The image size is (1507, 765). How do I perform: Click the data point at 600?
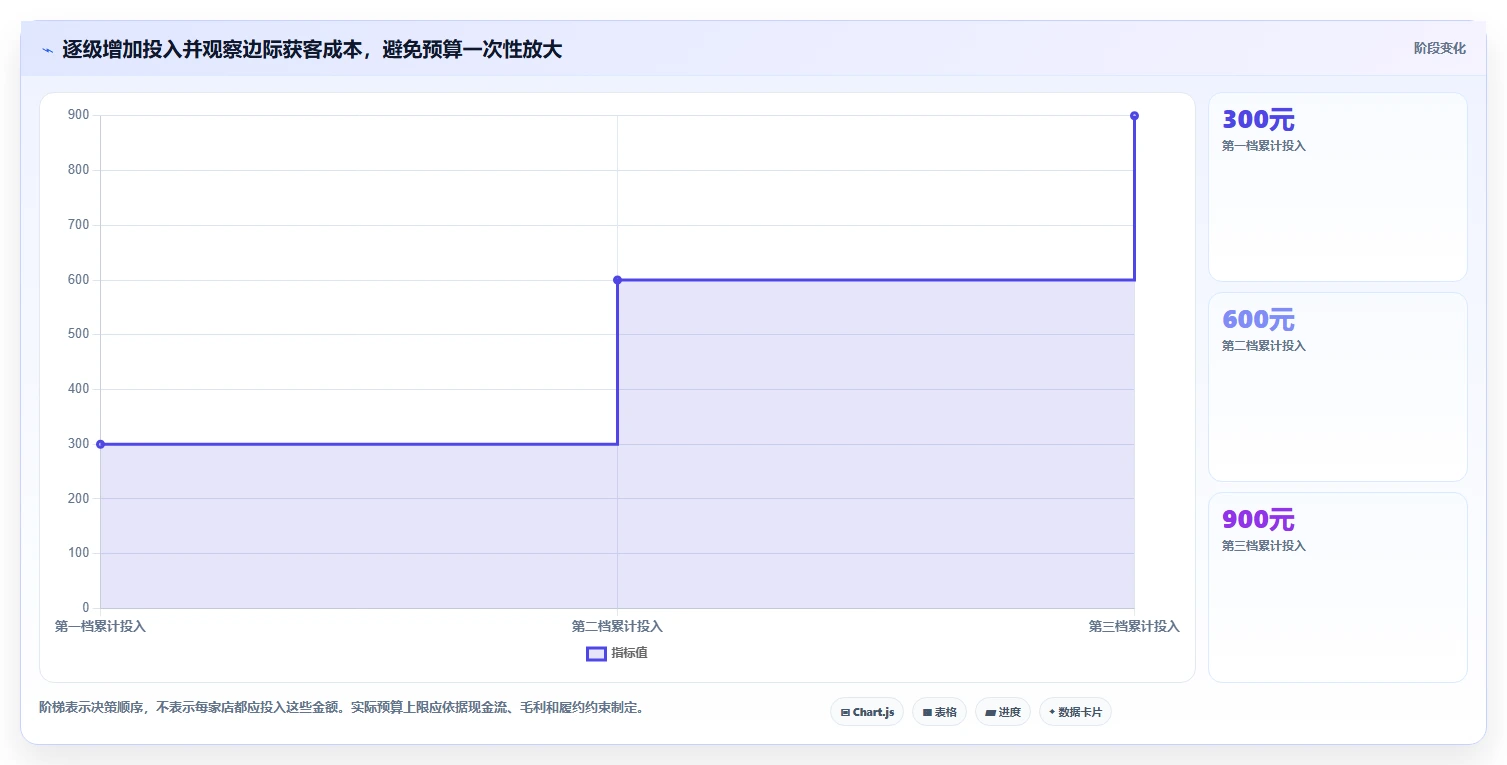pyautogui.click(x=617, y=280)
